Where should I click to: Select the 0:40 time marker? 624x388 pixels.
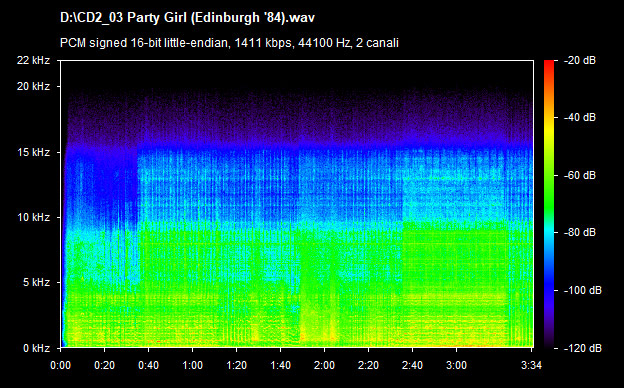click(148, 365)
